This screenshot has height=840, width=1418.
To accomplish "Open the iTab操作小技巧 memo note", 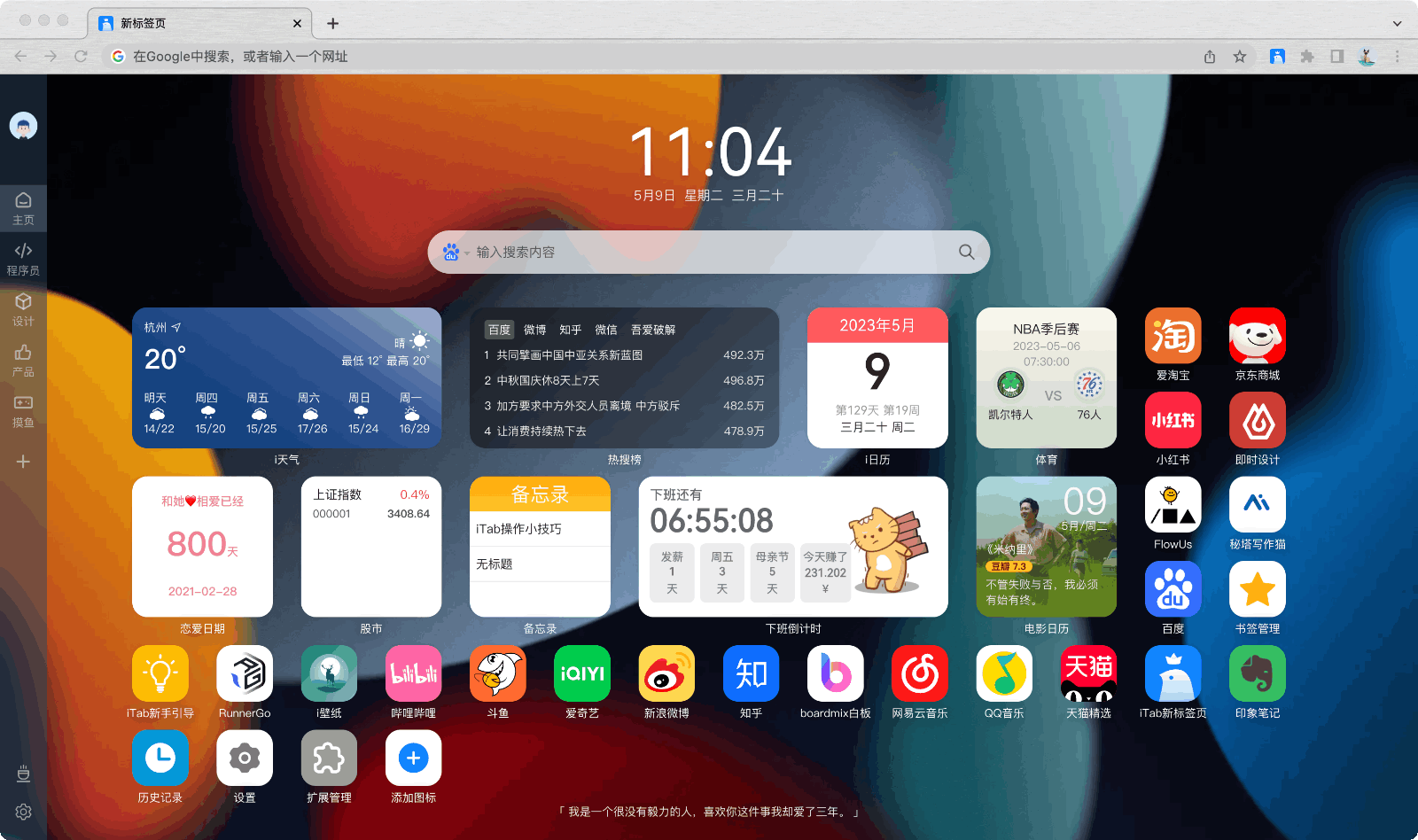I will pos(540,529).
